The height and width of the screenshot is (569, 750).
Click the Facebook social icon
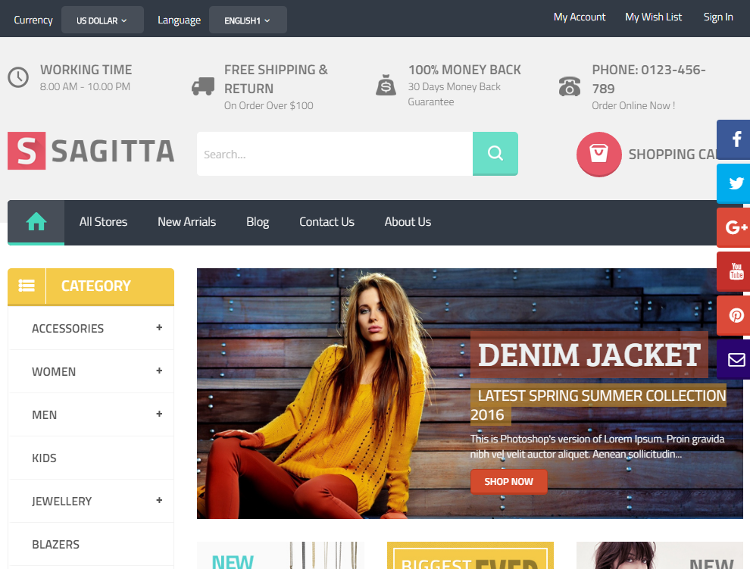click(734, 139)
